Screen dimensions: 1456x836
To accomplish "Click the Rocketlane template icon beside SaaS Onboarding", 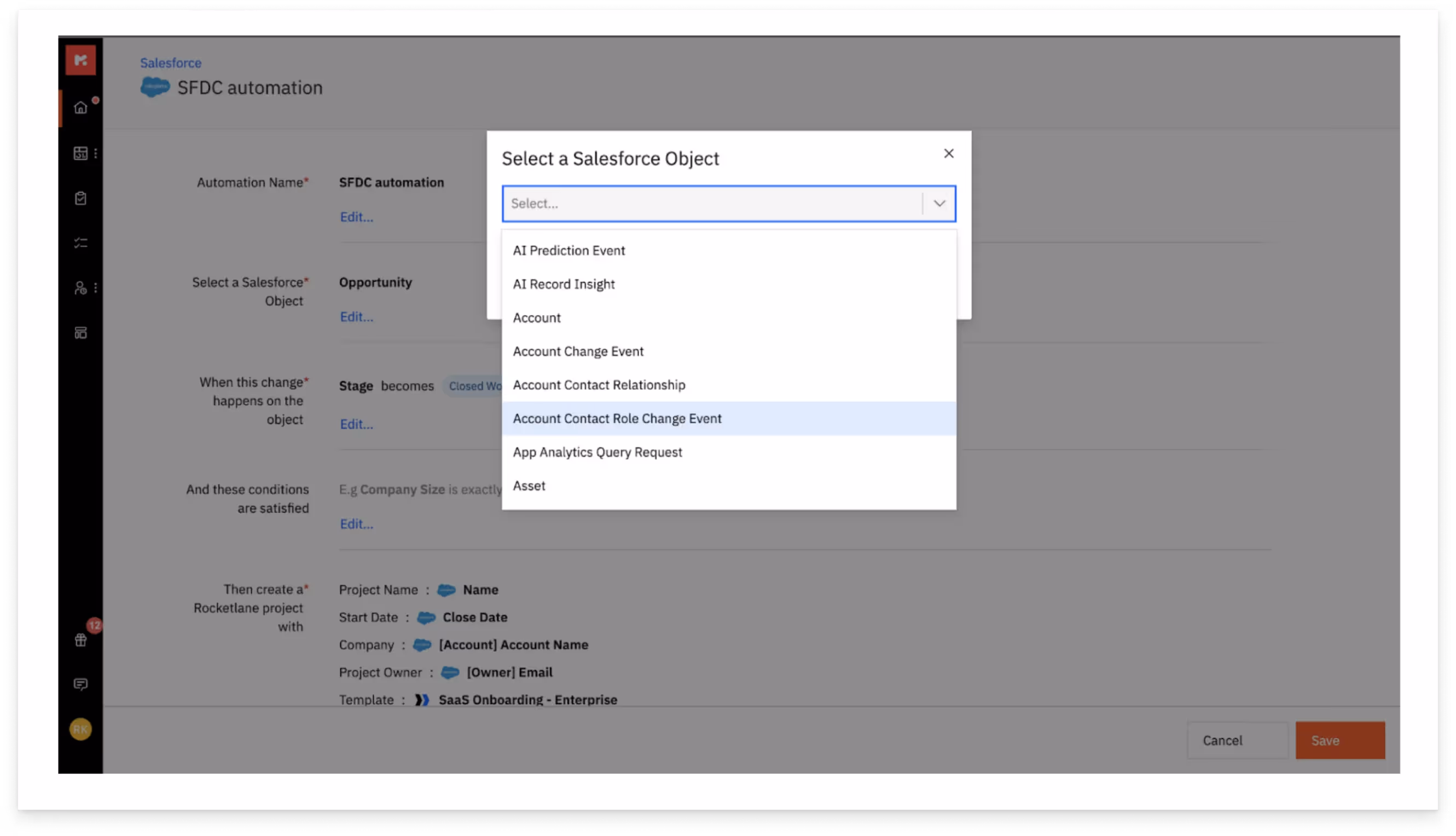I will (x=422, y=700).
